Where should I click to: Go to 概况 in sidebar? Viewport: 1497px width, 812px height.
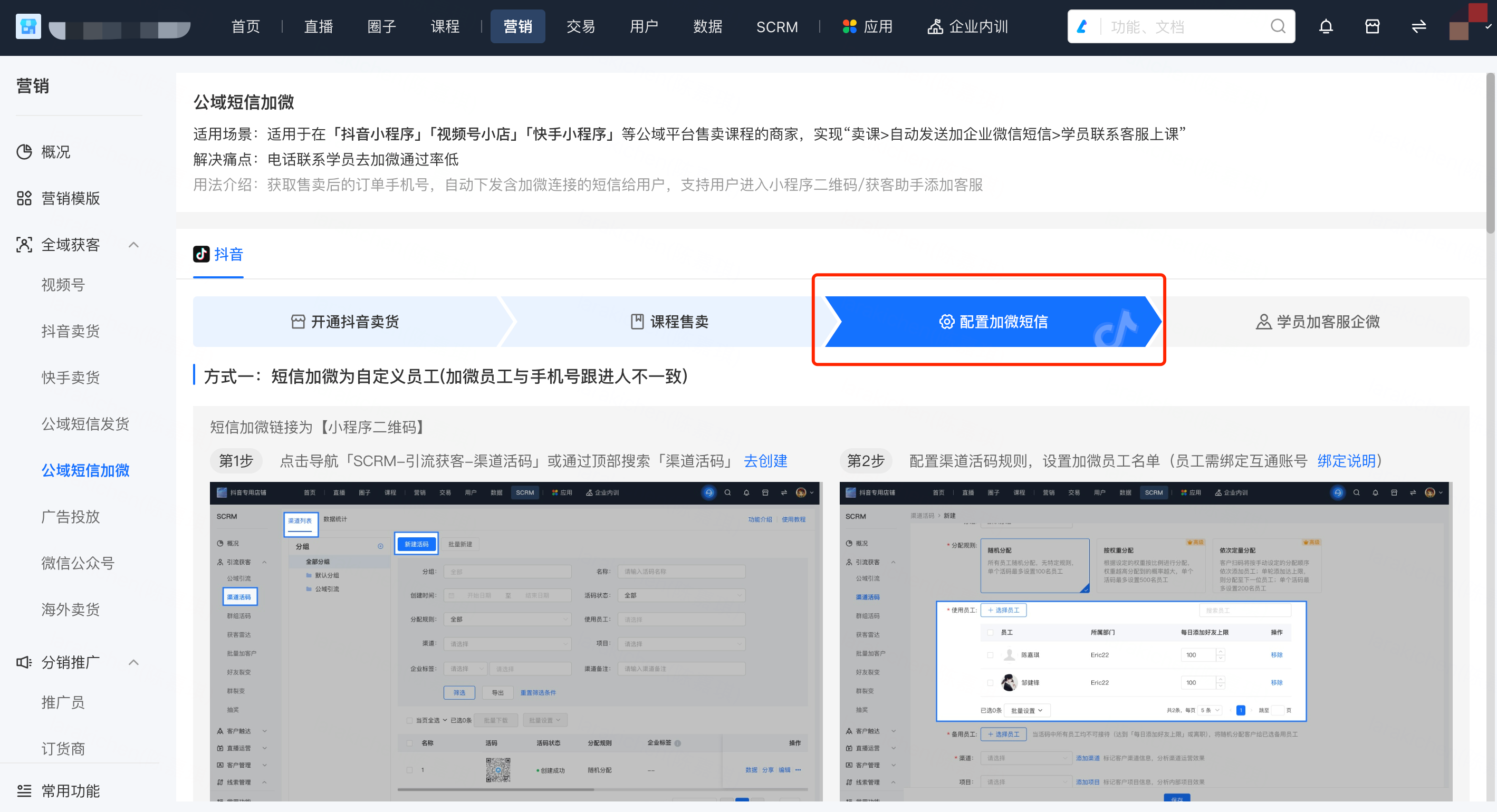click(x=56, y=152)
